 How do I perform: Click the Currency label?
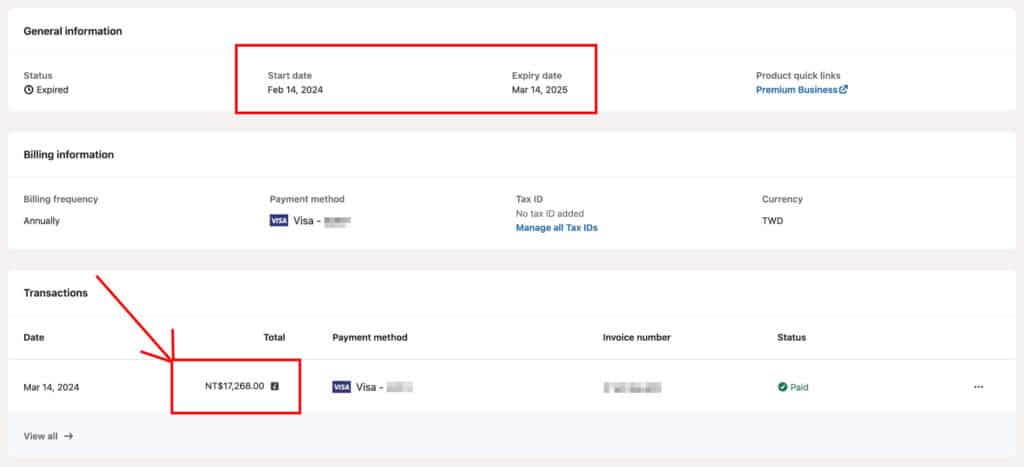pos(782,199)
